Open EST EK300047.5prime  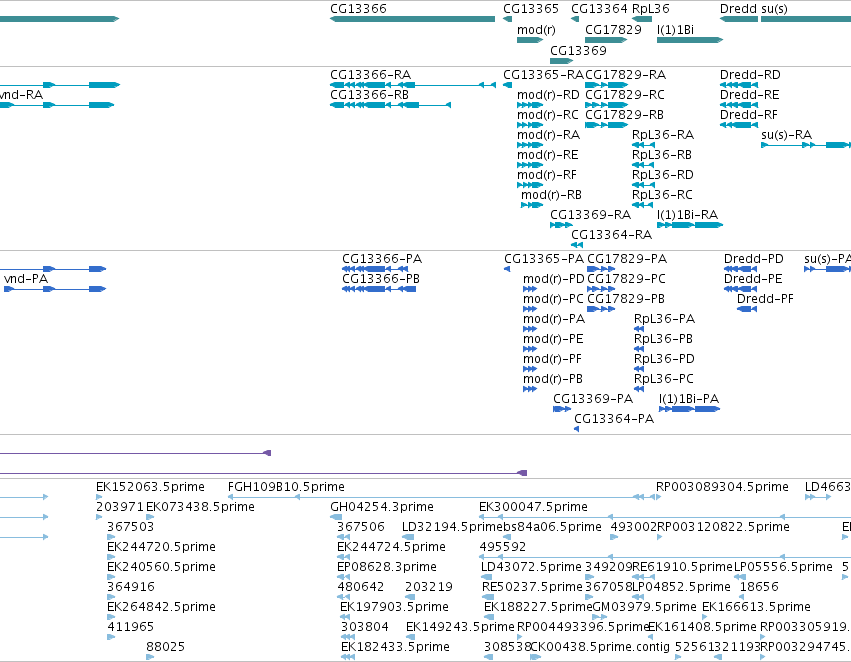pos(534,507)
